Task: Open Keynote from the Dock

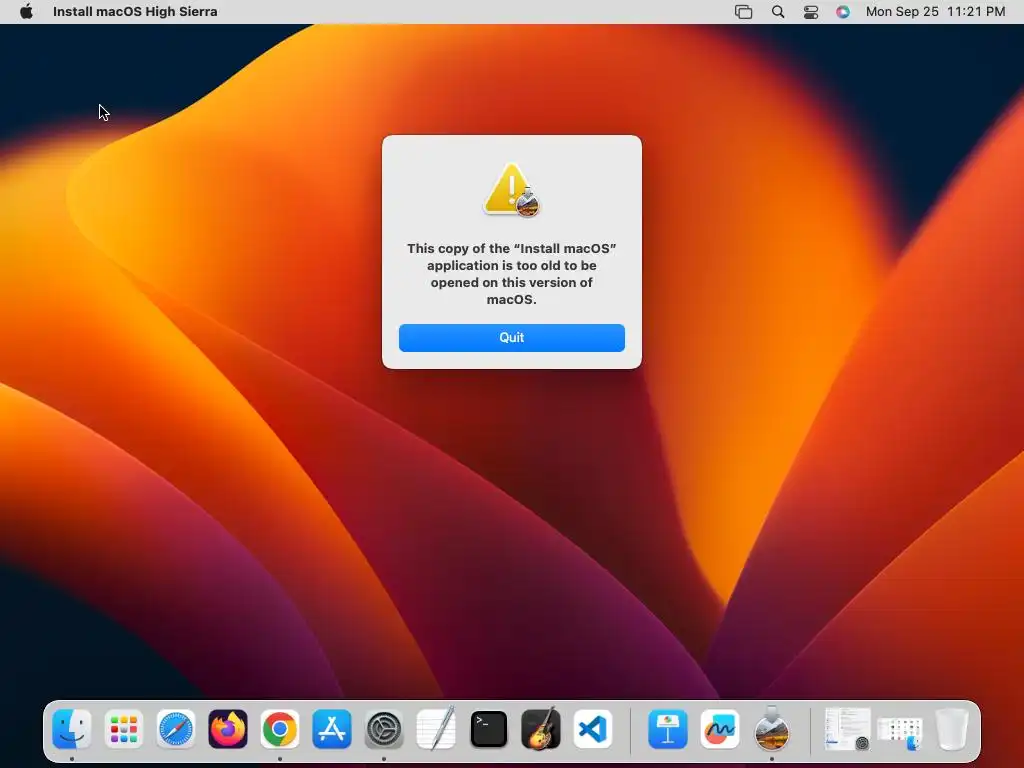Action: [x=667, y=729]
